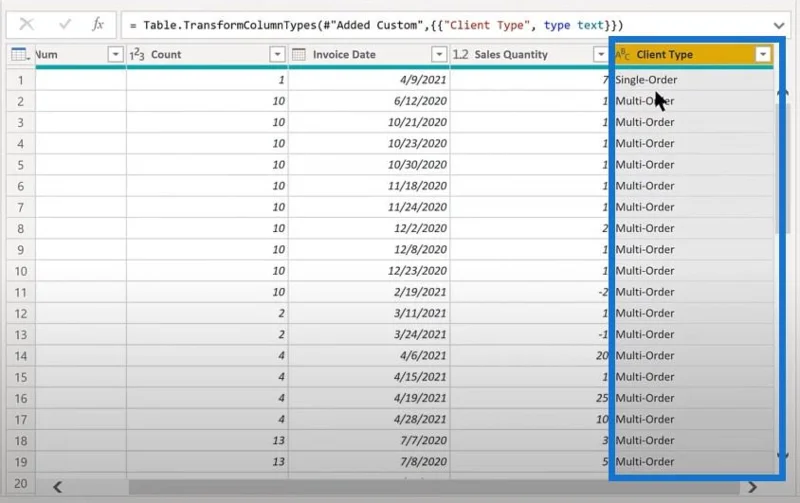Click the 4/28/2021 invoice date cell

point(369,419)
